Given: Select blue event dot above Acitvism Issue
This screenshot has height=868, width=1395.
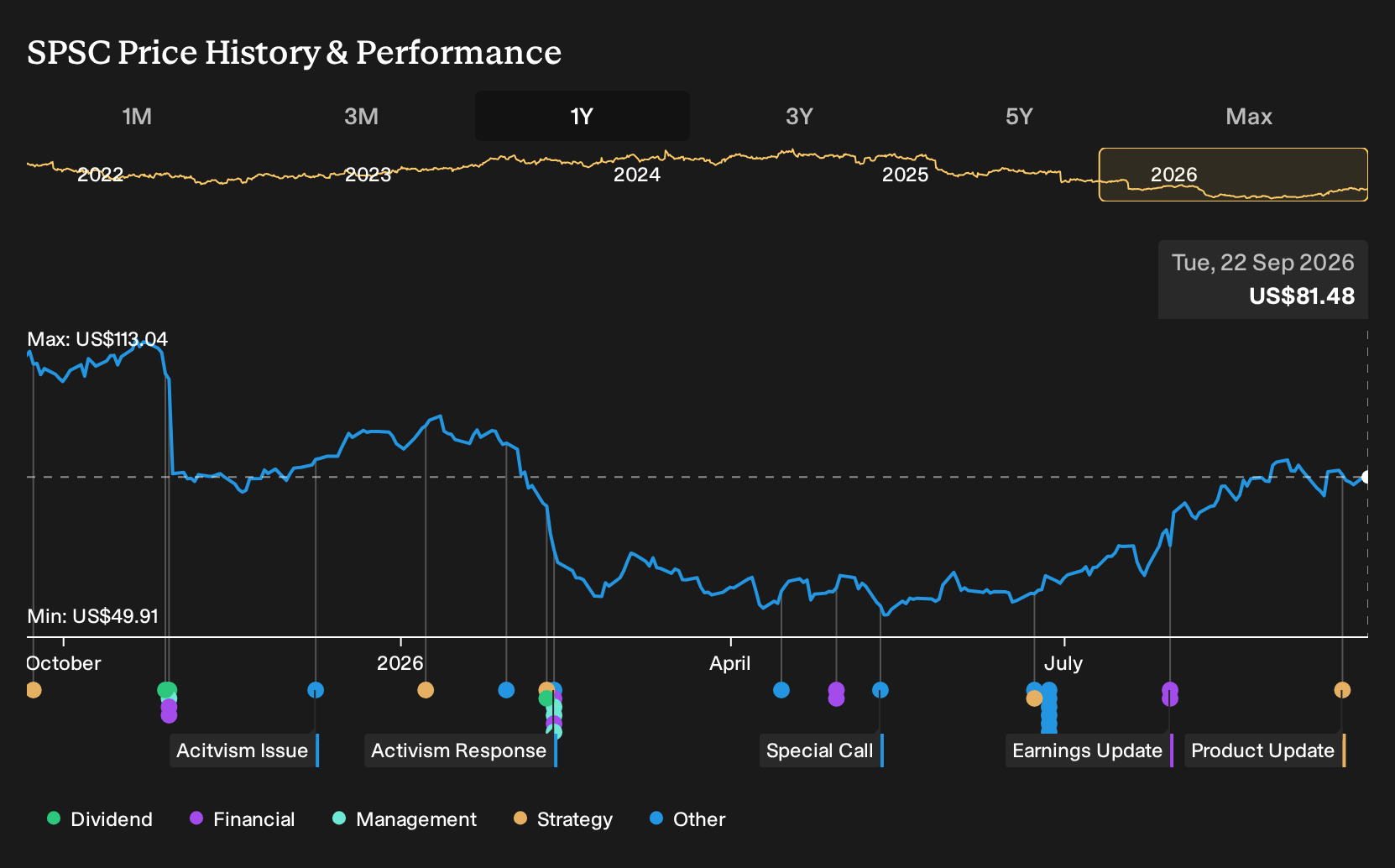Looking at the screenshot, I should coord(316,690).
